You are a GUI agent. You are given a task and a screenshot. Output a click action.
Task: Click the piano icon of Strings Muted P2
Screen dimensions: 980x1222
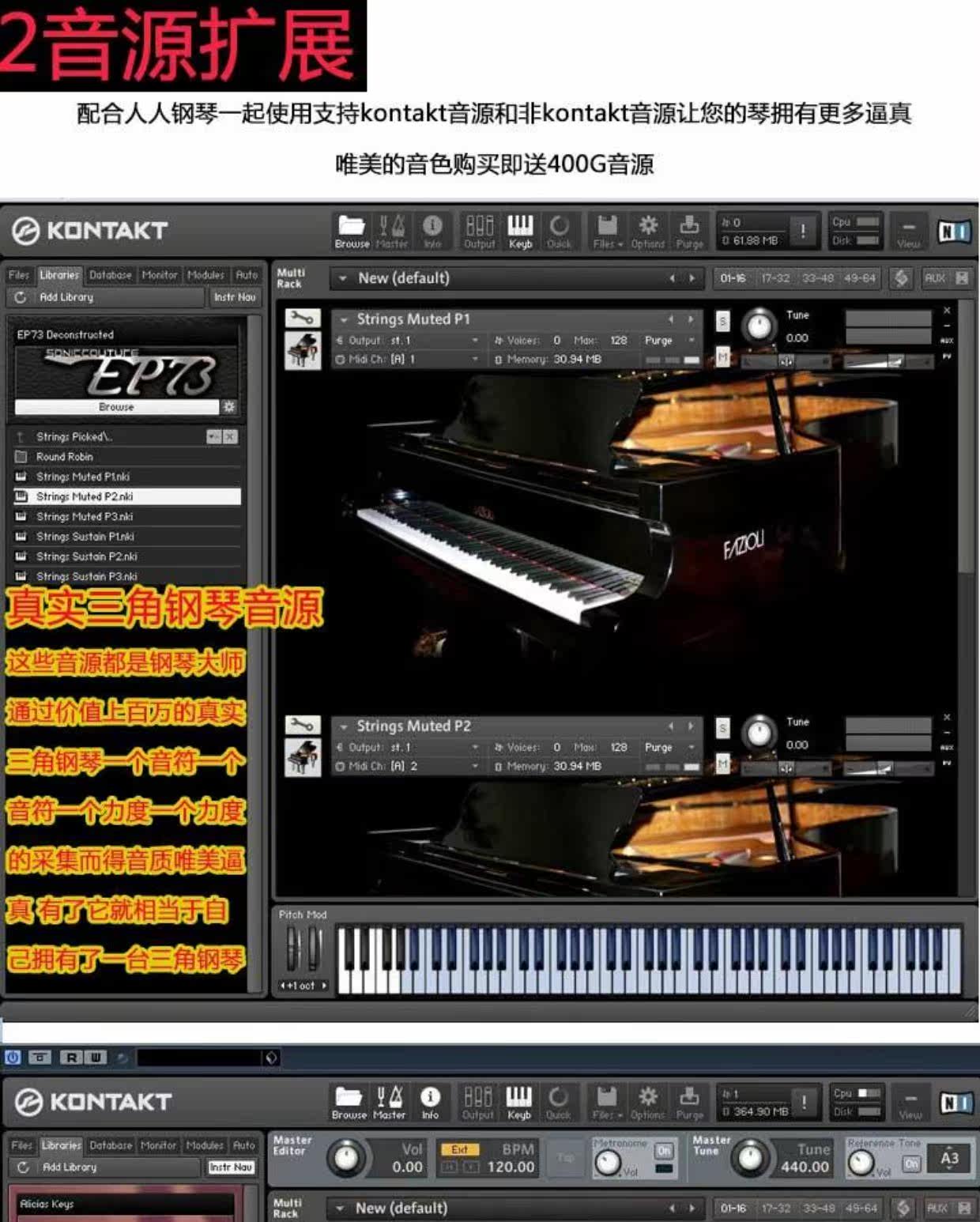point(303,757)
